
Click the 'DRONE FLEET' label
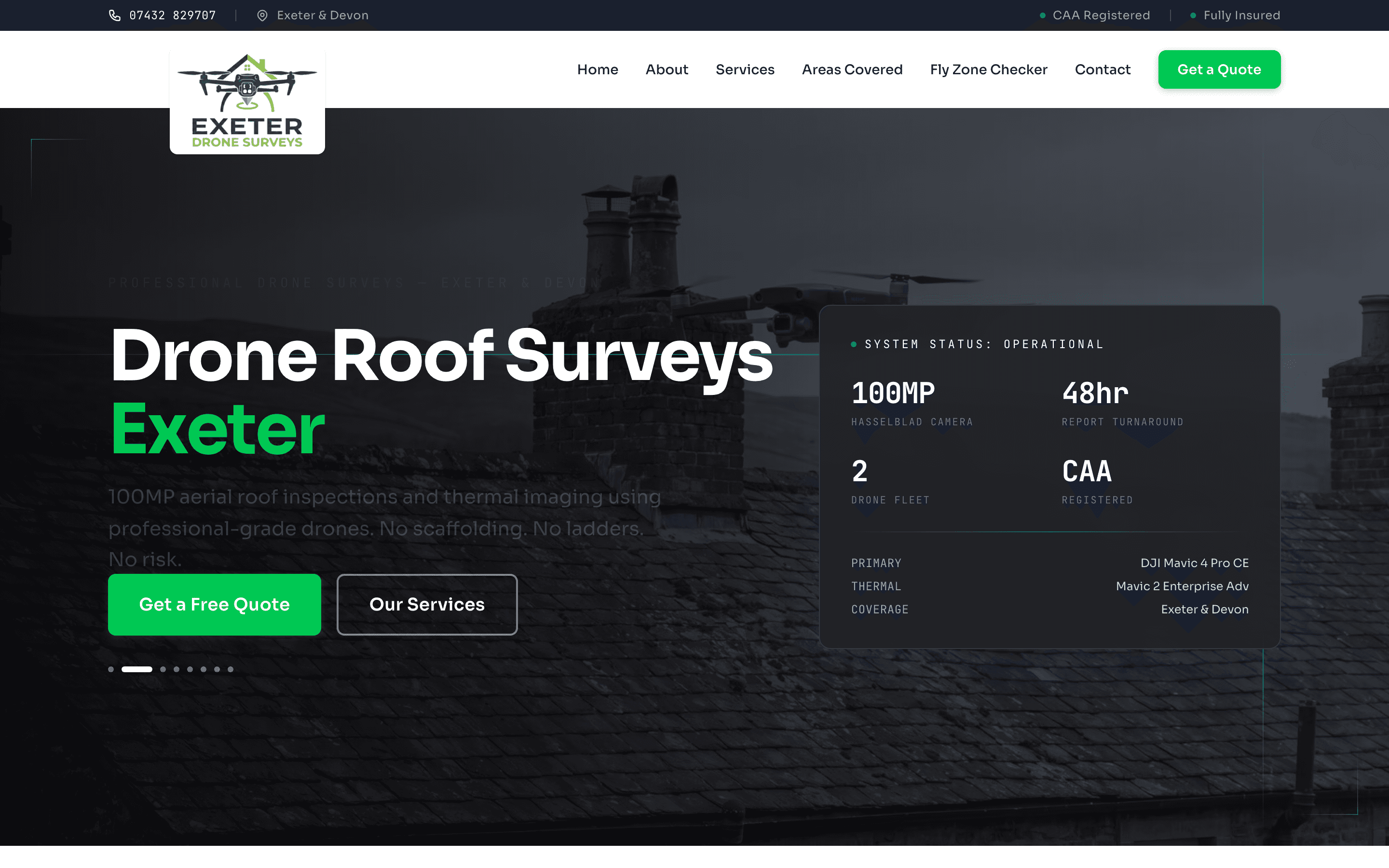(890, 501)
